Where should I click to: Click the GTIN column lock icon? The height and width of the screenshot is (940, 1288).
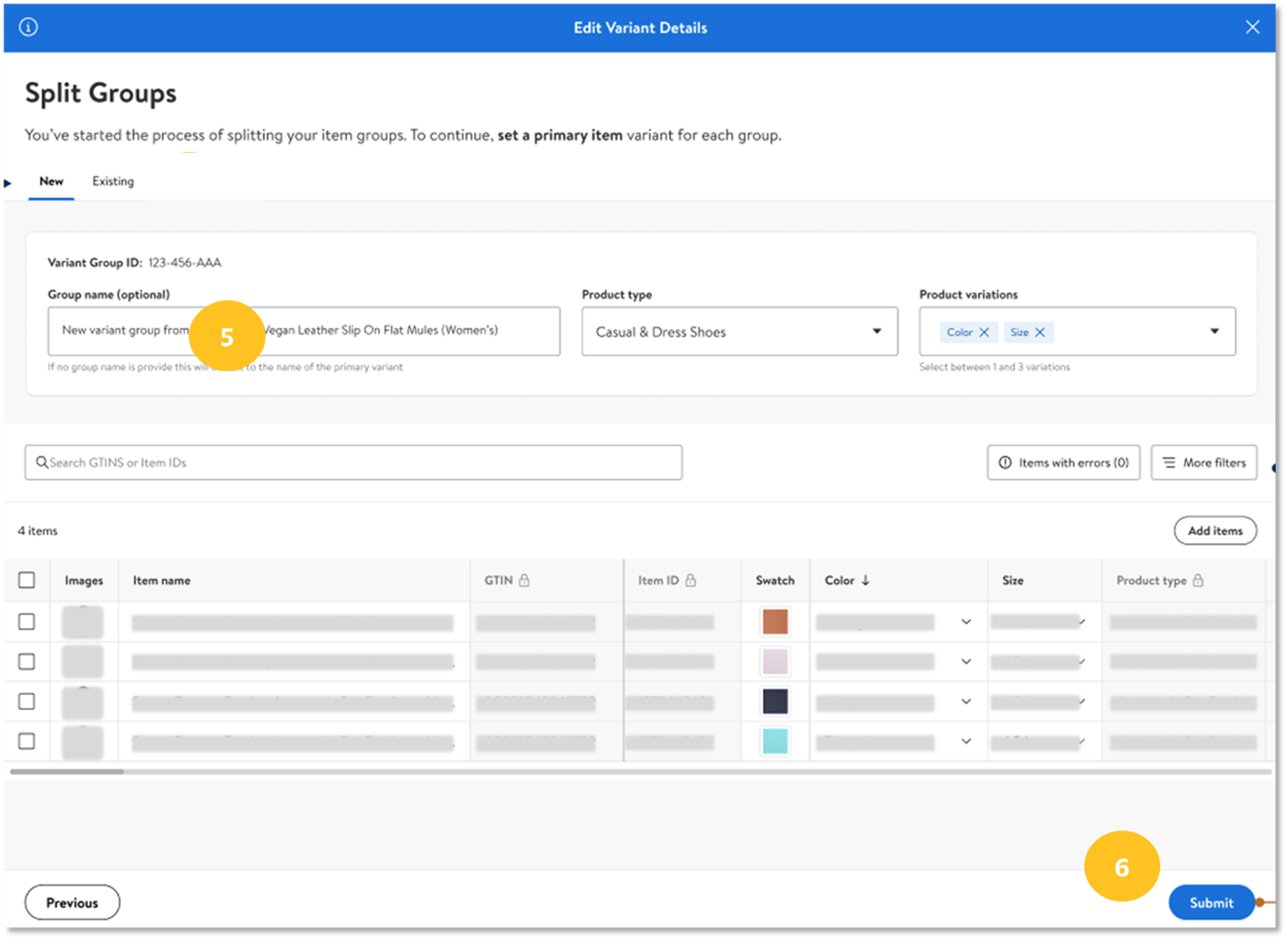pos(524,580)
